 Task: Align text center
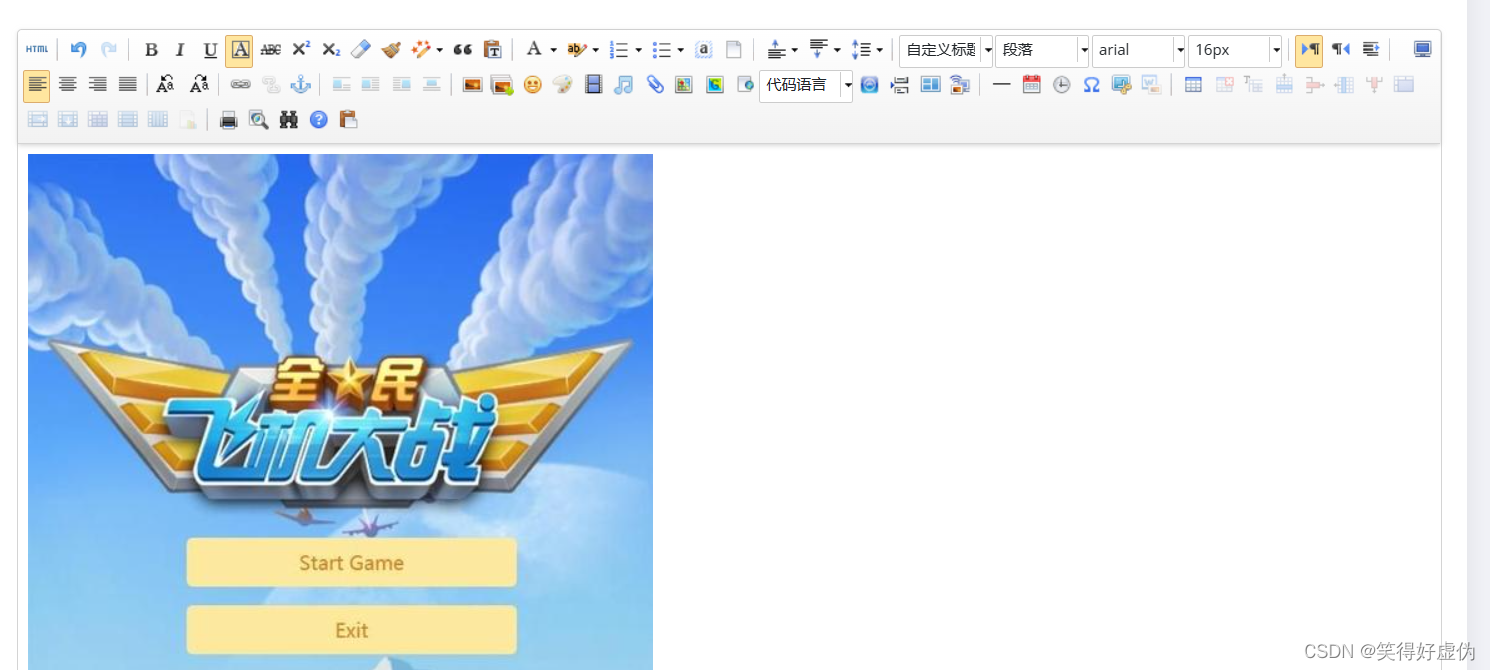[67, 85]
